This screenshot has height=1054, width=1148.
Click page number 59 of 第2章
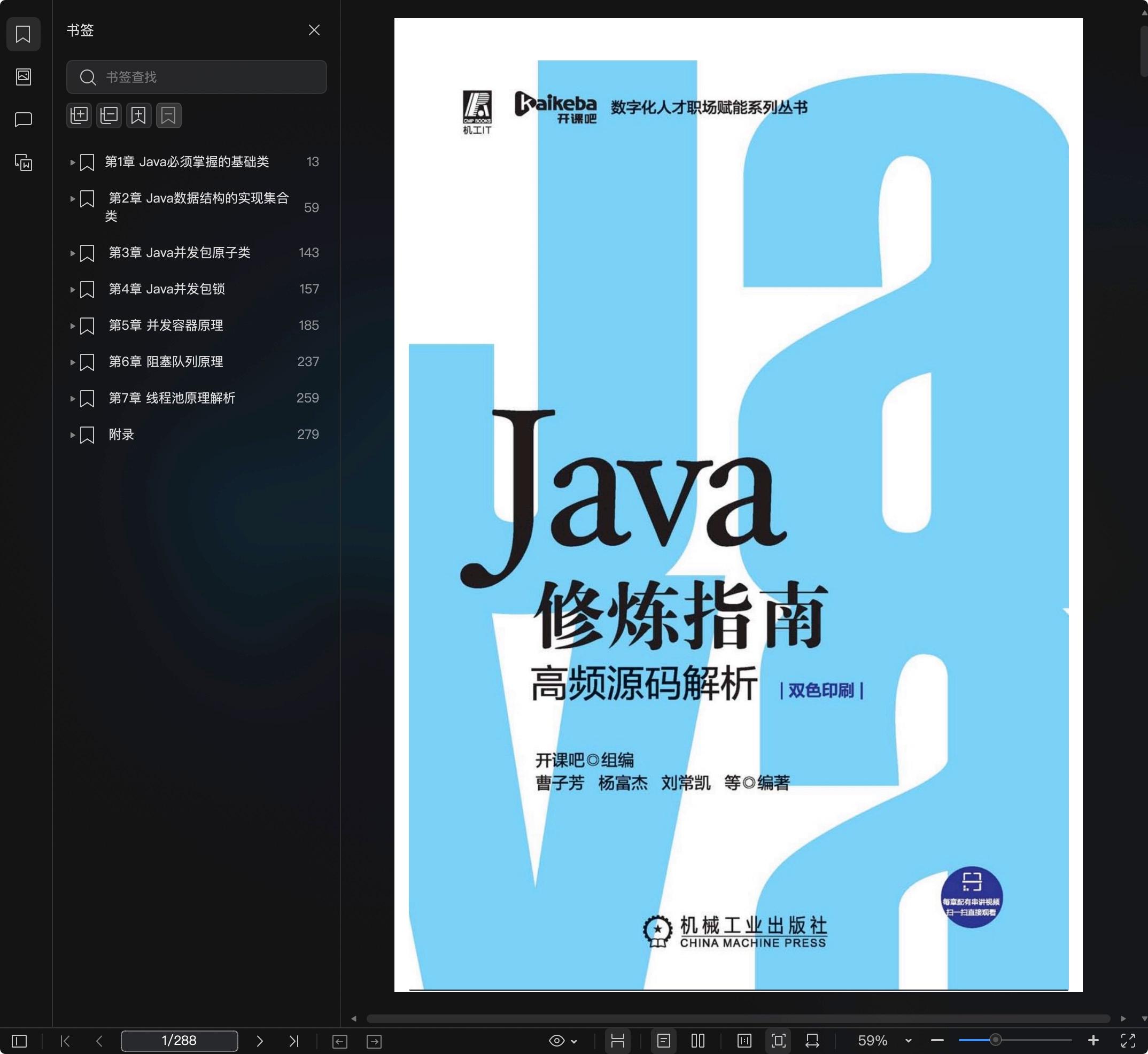pyautogui.click(x=312, y=207)
